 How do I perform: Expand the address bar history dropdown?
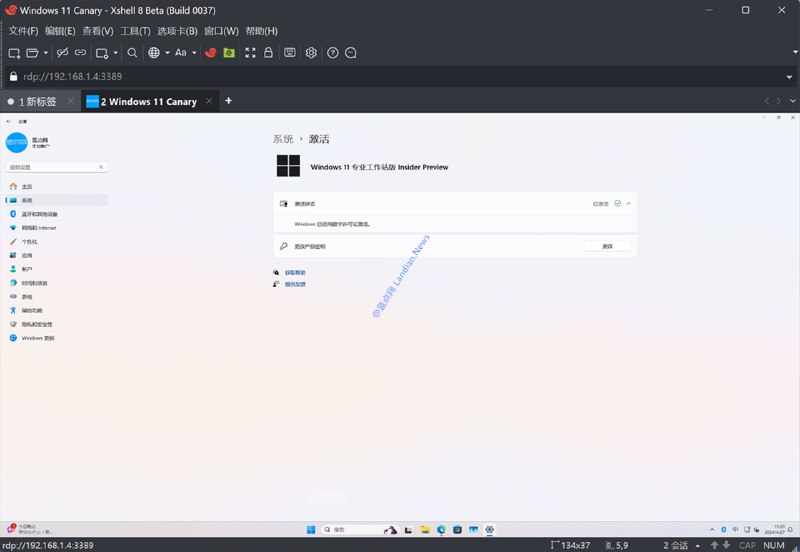point(789,77)
